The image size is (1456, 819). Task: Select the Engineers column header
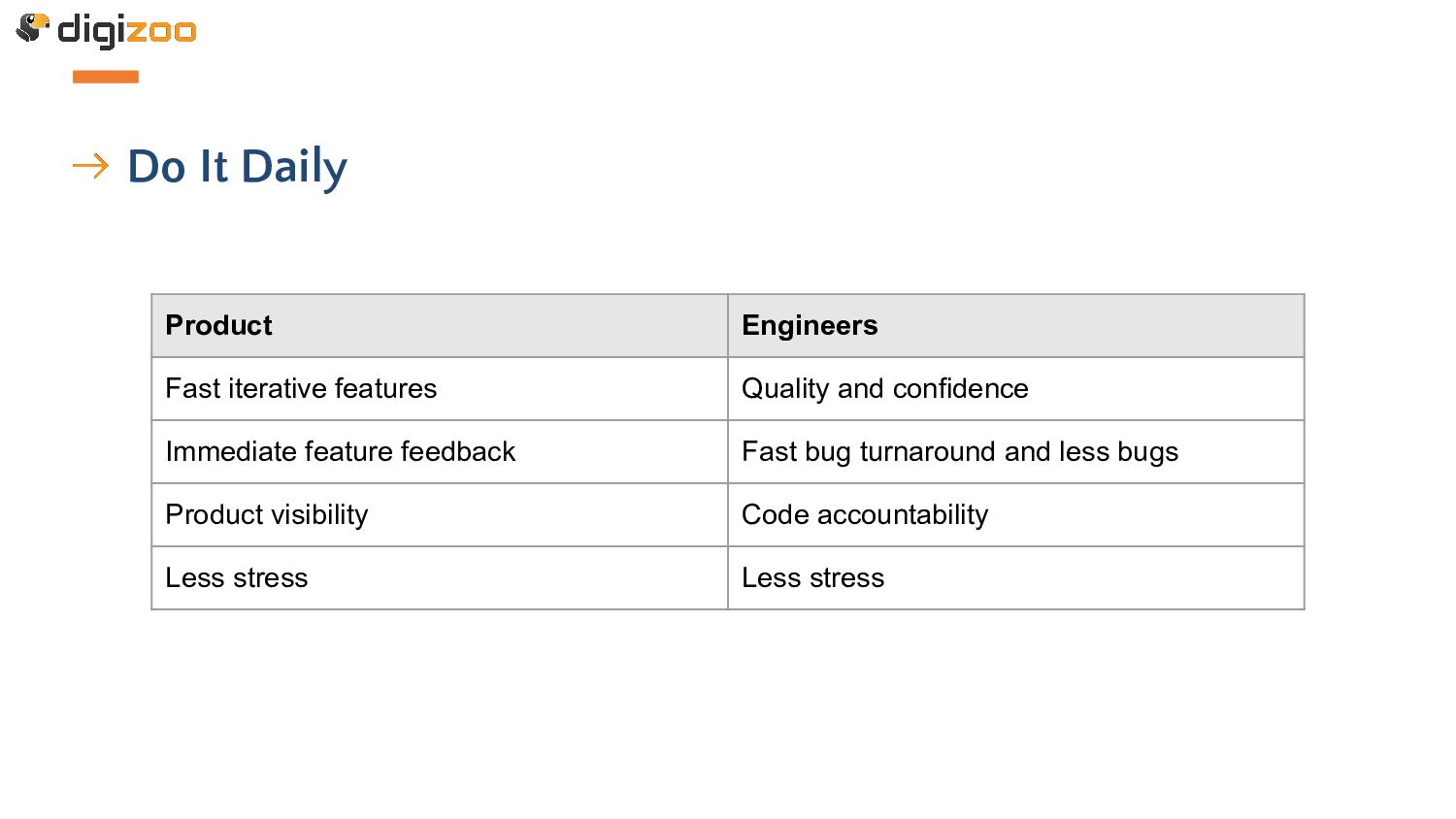click(x=1016, y=326)
